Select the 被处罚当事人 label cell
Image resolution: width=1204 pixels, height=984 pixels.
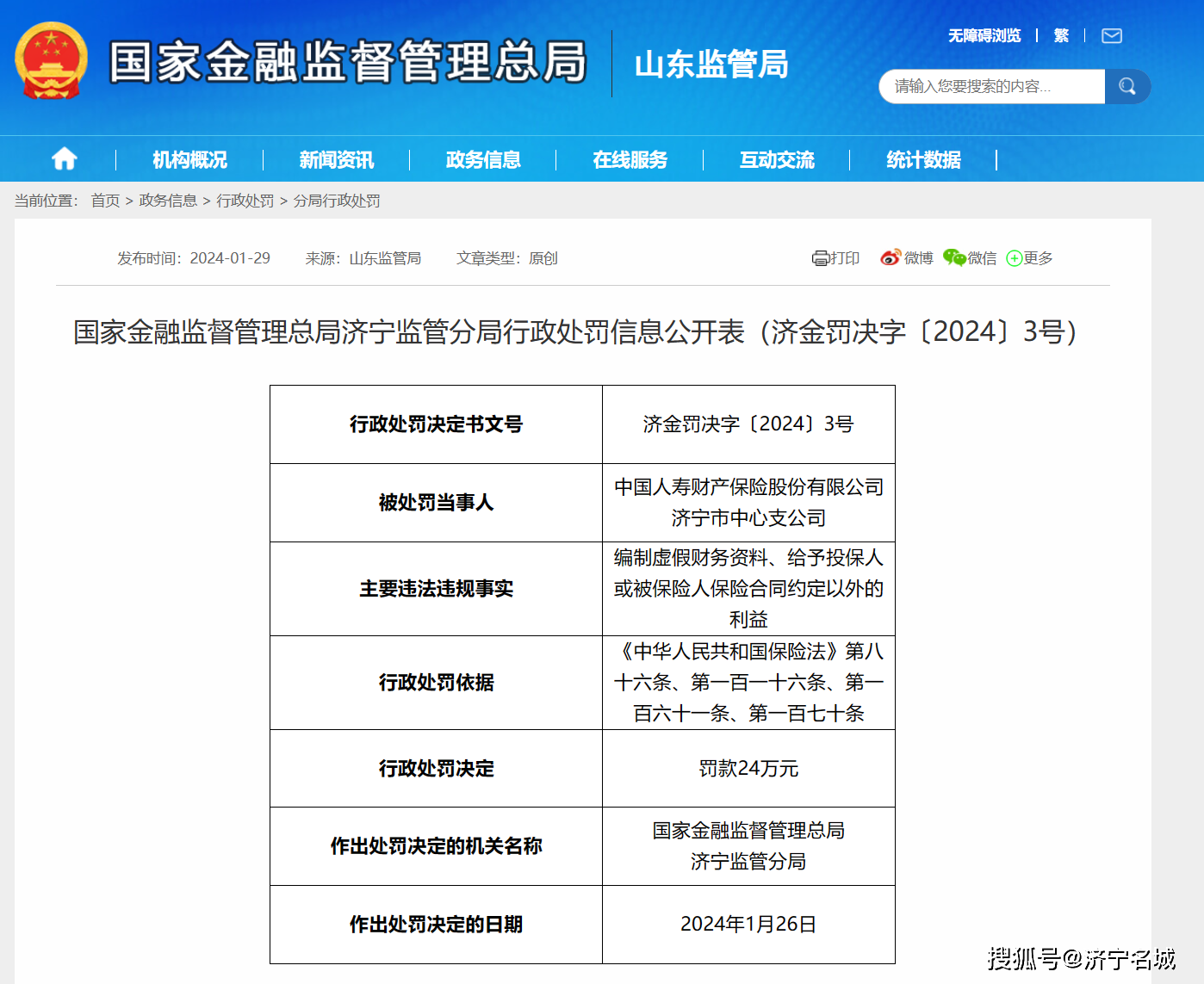click(x=436, y=503)
